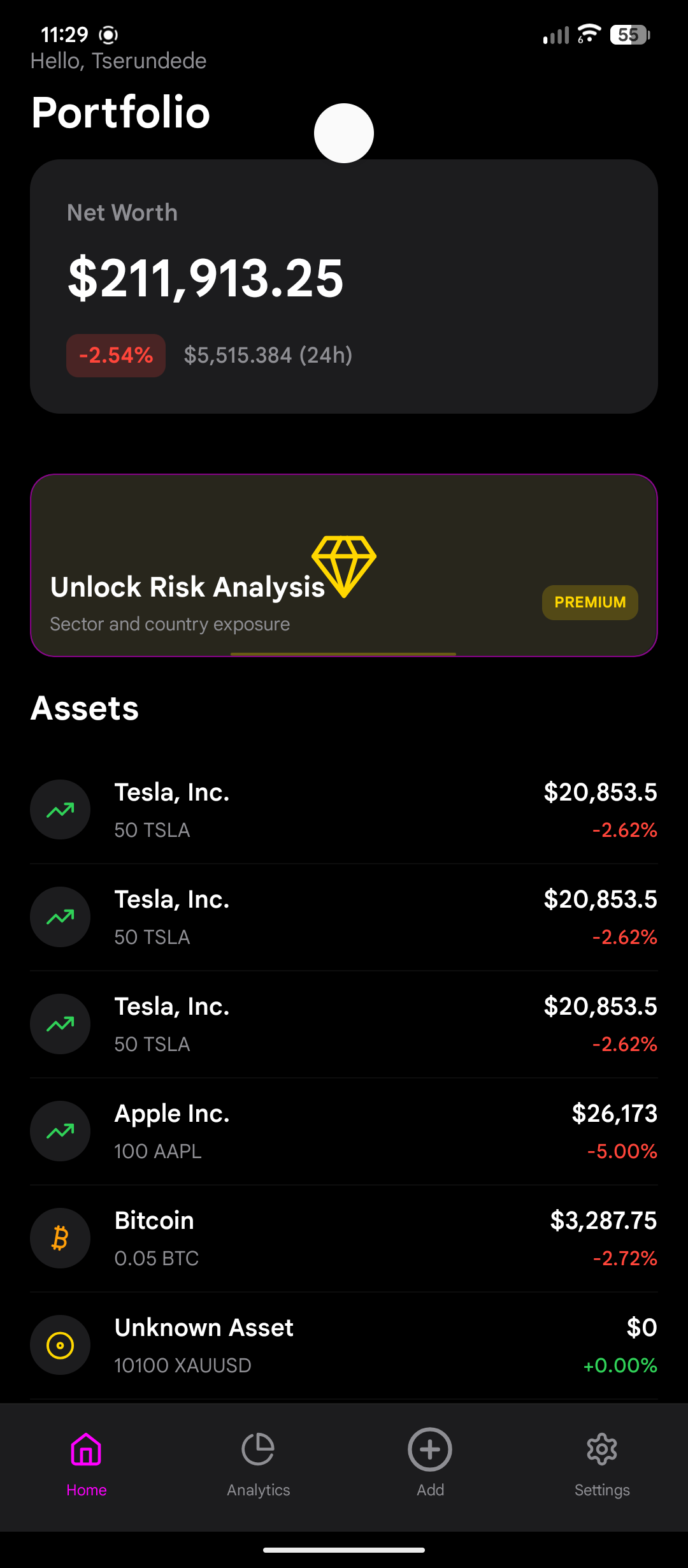Tap the yellow XAUUSD coin icon
The height and width of the screenshot is (1568, 688).
61,1346
